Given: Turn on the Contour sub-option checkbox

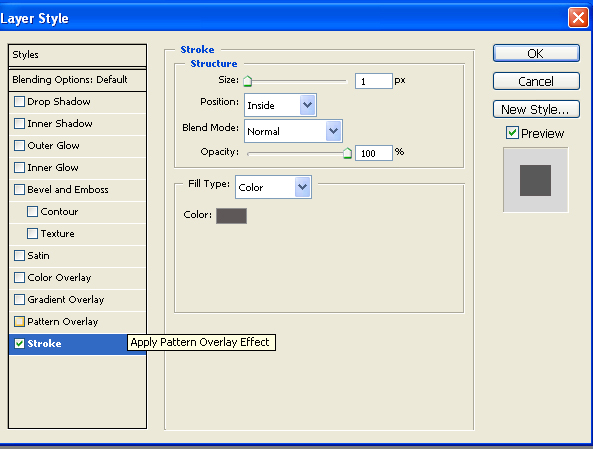Looking at the screenshot, I should tap(33, 211).
